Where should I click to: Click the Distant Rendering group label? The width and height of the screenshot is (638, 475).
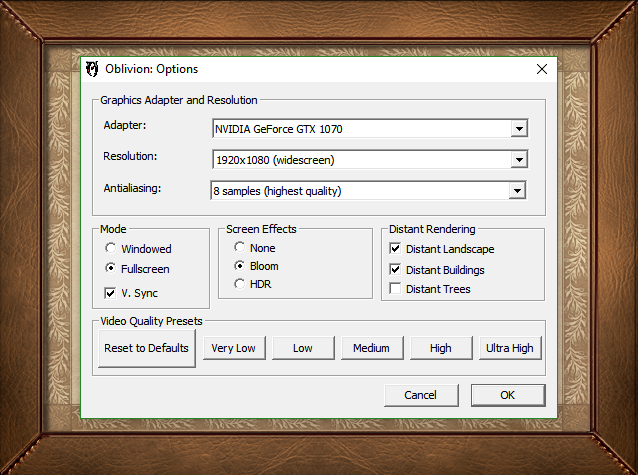432,229
